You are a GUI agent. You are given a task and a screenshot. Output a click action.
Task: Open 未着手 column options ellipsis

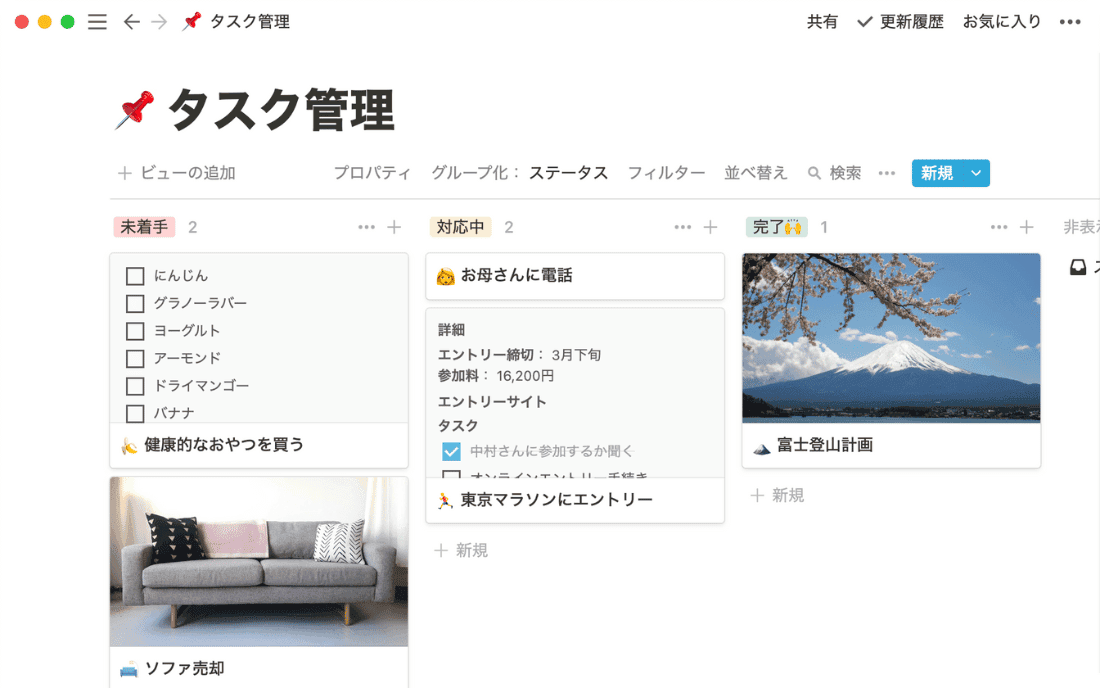click(x=366, y=227)
